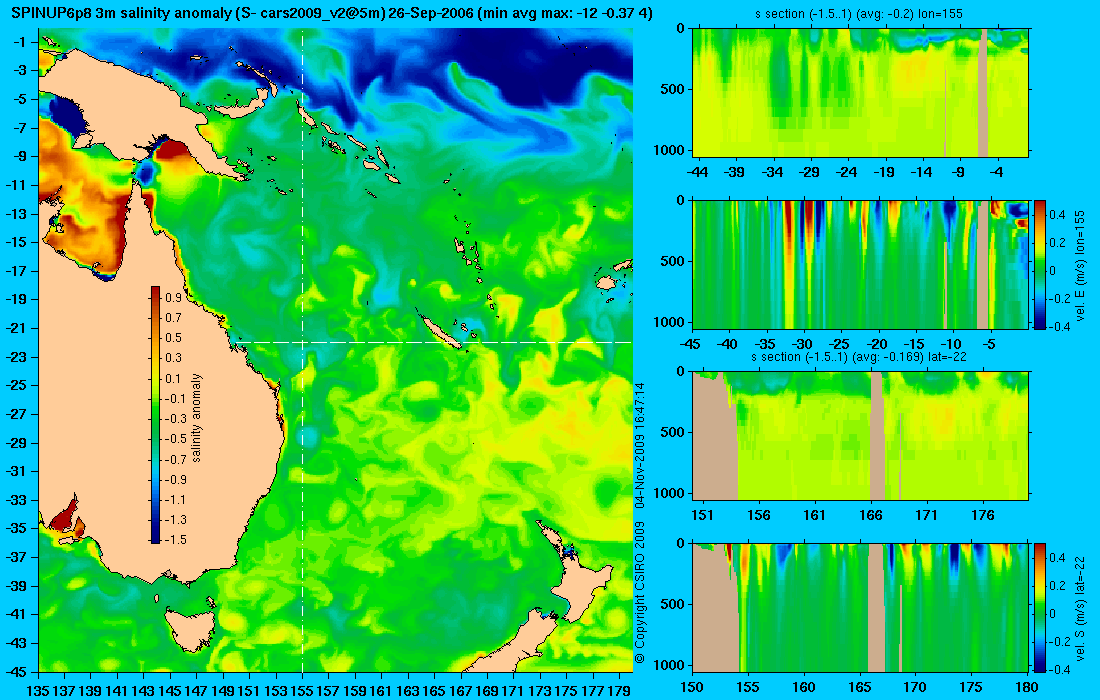1100x700 pixels.
Task: Click the -1 latitude label on map axis
Action: (x=20, y=41)
